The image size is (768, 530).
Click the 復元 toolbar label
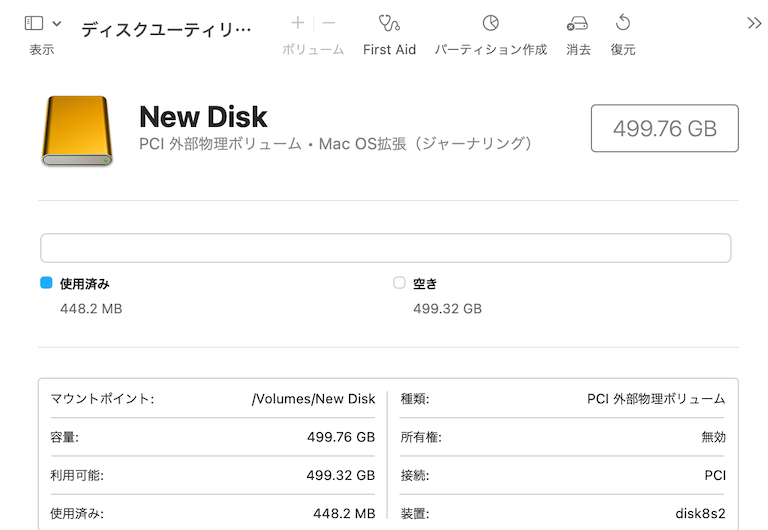(x=623, y=49)
